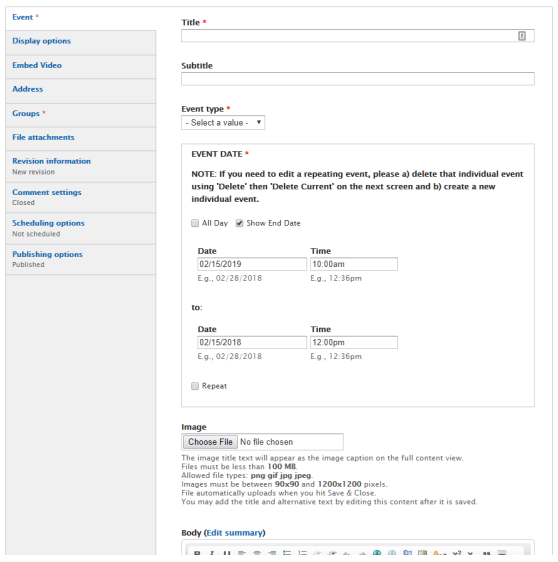Viewport: 558px width, 562px height.
Task: Apply bold in the Body editor toolbar
Action: click(197, 553)
